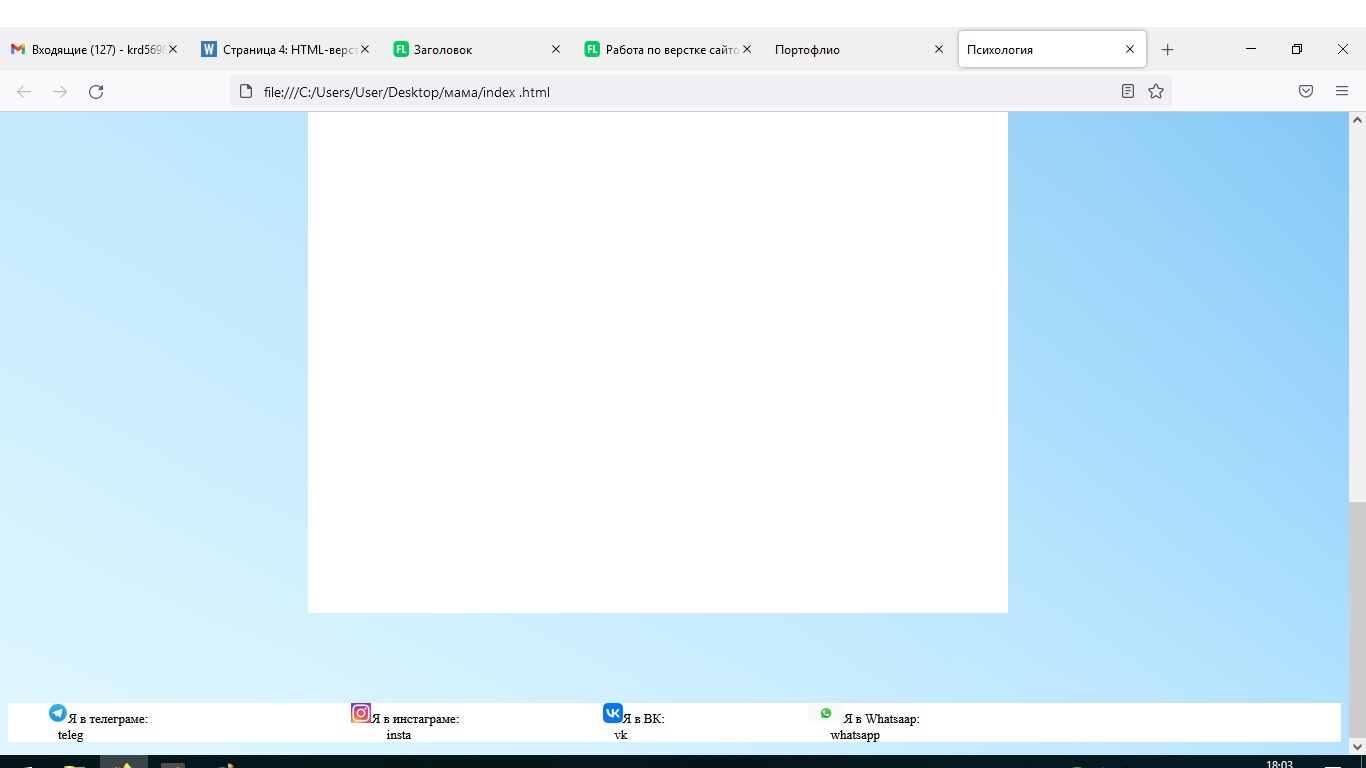Click the text 'Я в ВК:'
Screen dimensions: 1366x768
644,719
